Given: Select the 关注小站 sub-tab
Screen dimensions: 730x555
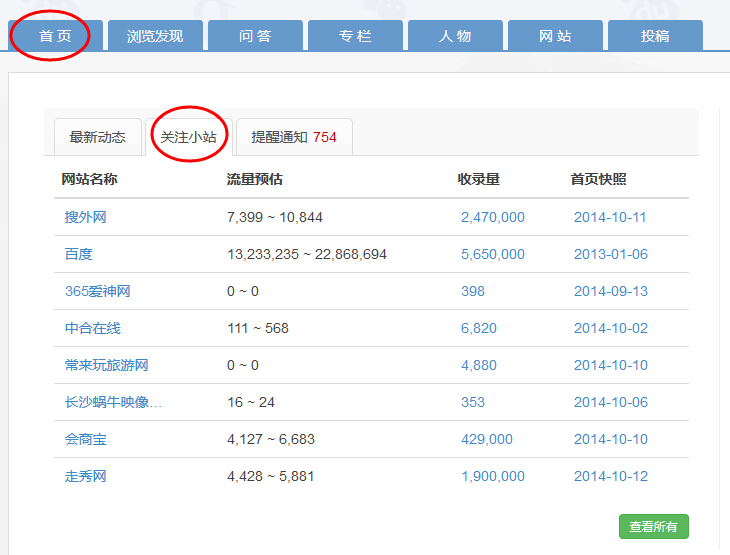Looking at the screenshot, I should tap(189, 137).
